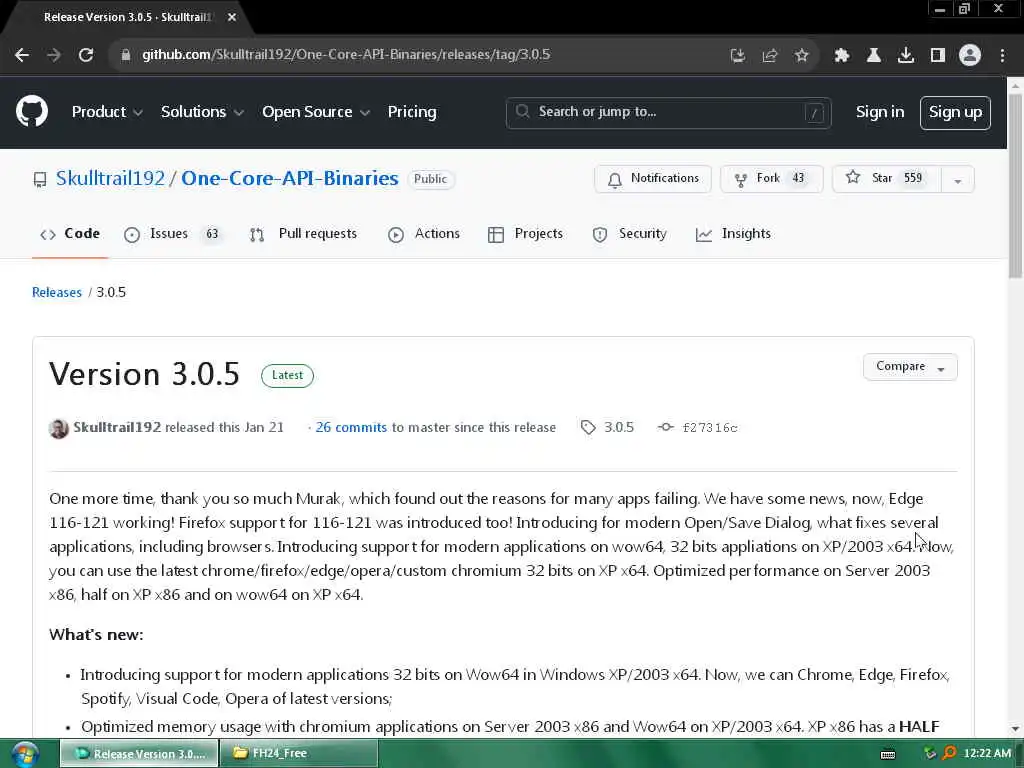
Task: Expand the Solutions menu
Action: pyautogui.click(x=202, y=112)
